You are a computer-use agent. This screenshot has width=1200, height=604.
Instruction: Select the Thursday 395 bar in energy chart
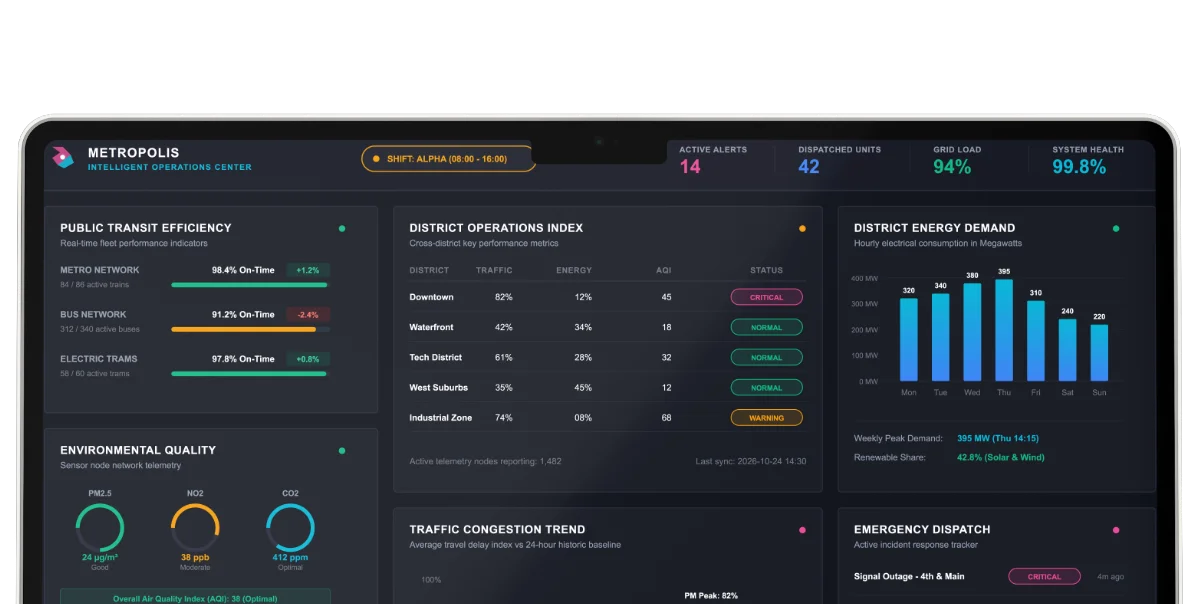1004,330
